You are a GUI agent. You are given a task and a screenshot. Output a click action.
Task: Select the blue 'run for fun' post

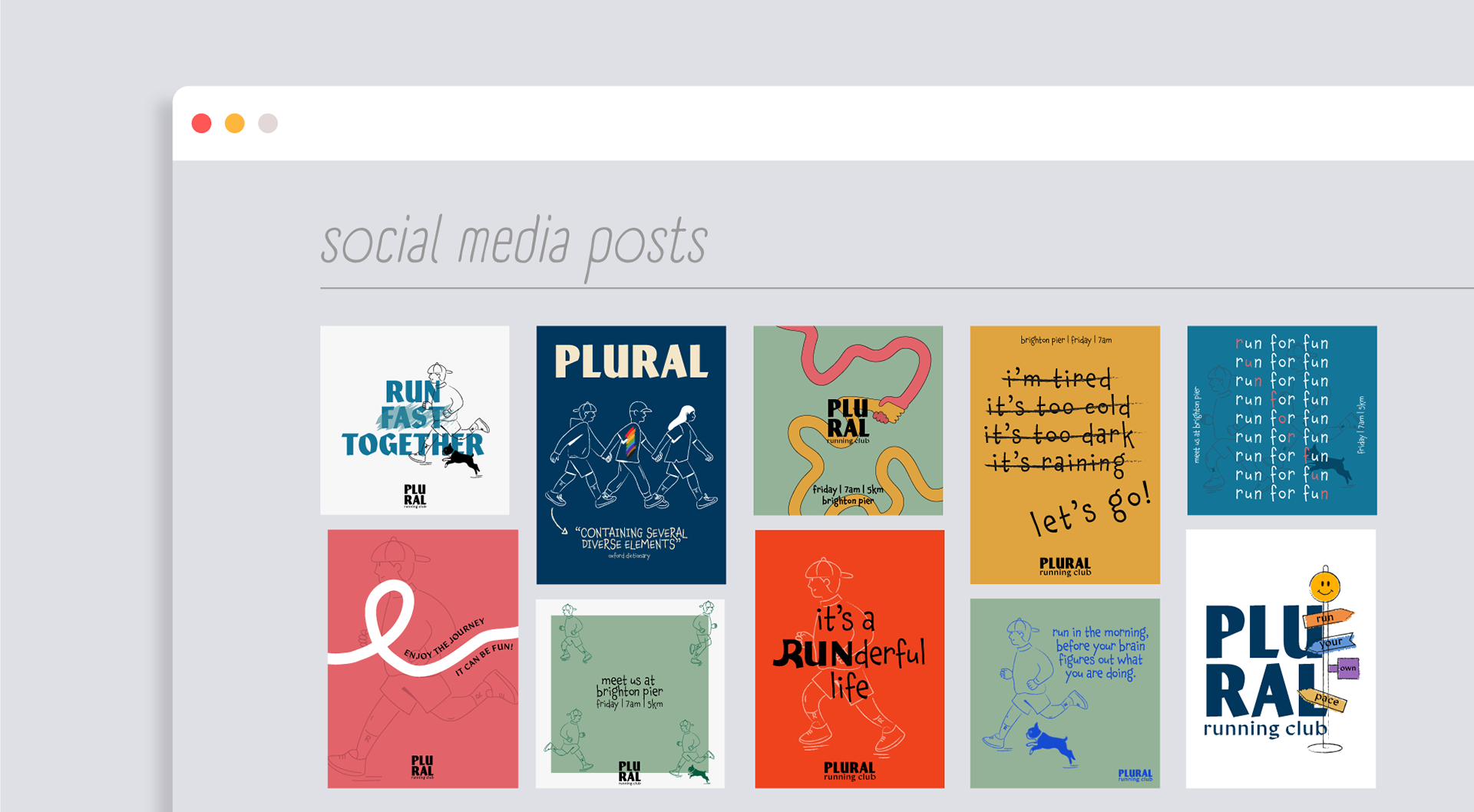[x=1282, y=421]
